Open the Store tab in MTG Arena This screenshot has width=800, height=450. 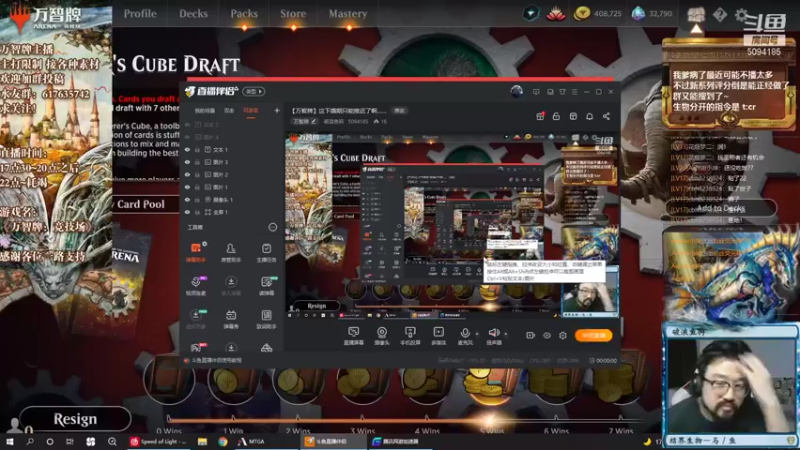coord(293,14)
